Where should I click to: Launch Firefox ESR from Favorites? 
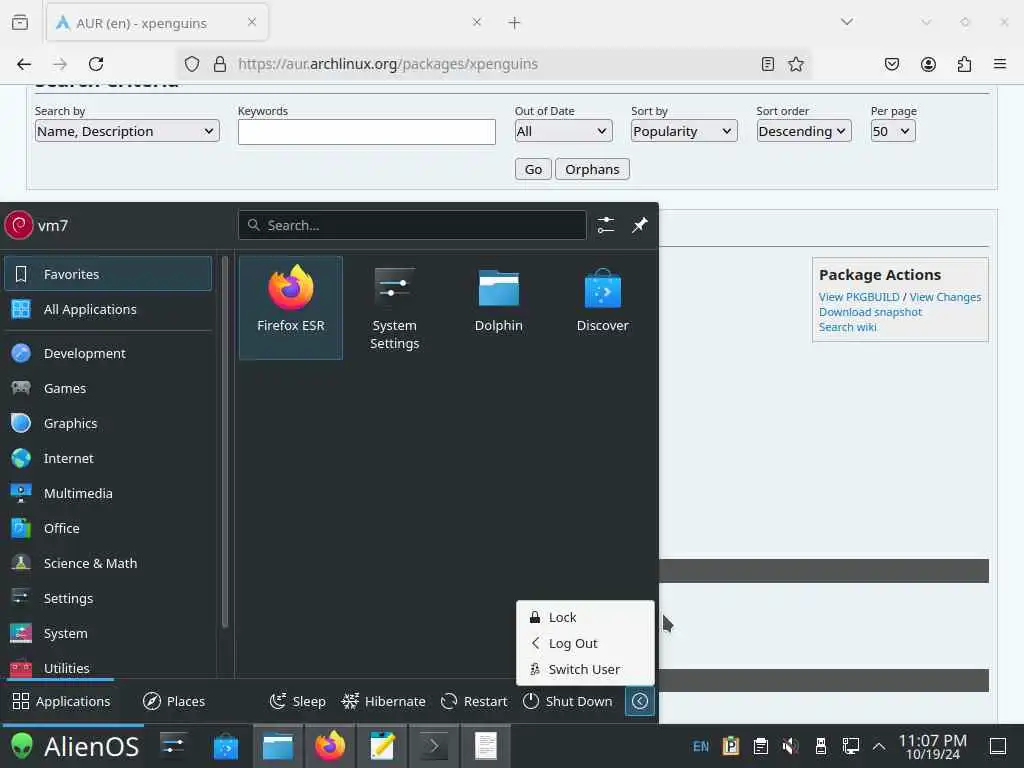point(291,308)
